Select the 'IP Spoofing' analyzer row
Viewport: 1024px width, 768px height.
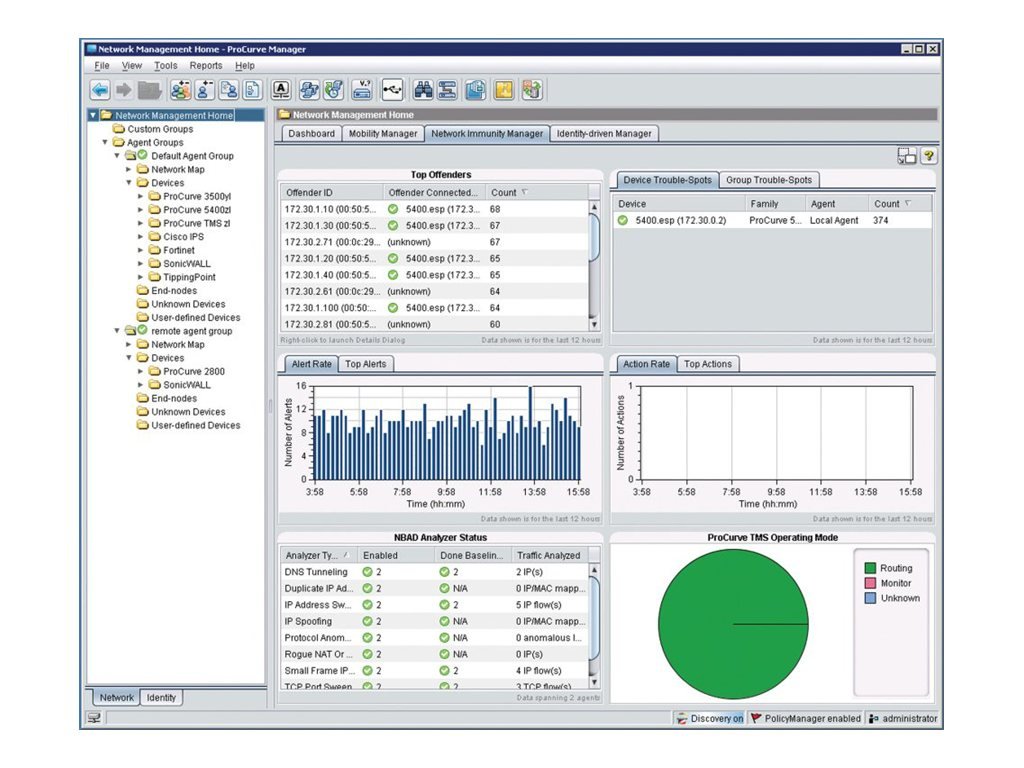pos(434,621)
